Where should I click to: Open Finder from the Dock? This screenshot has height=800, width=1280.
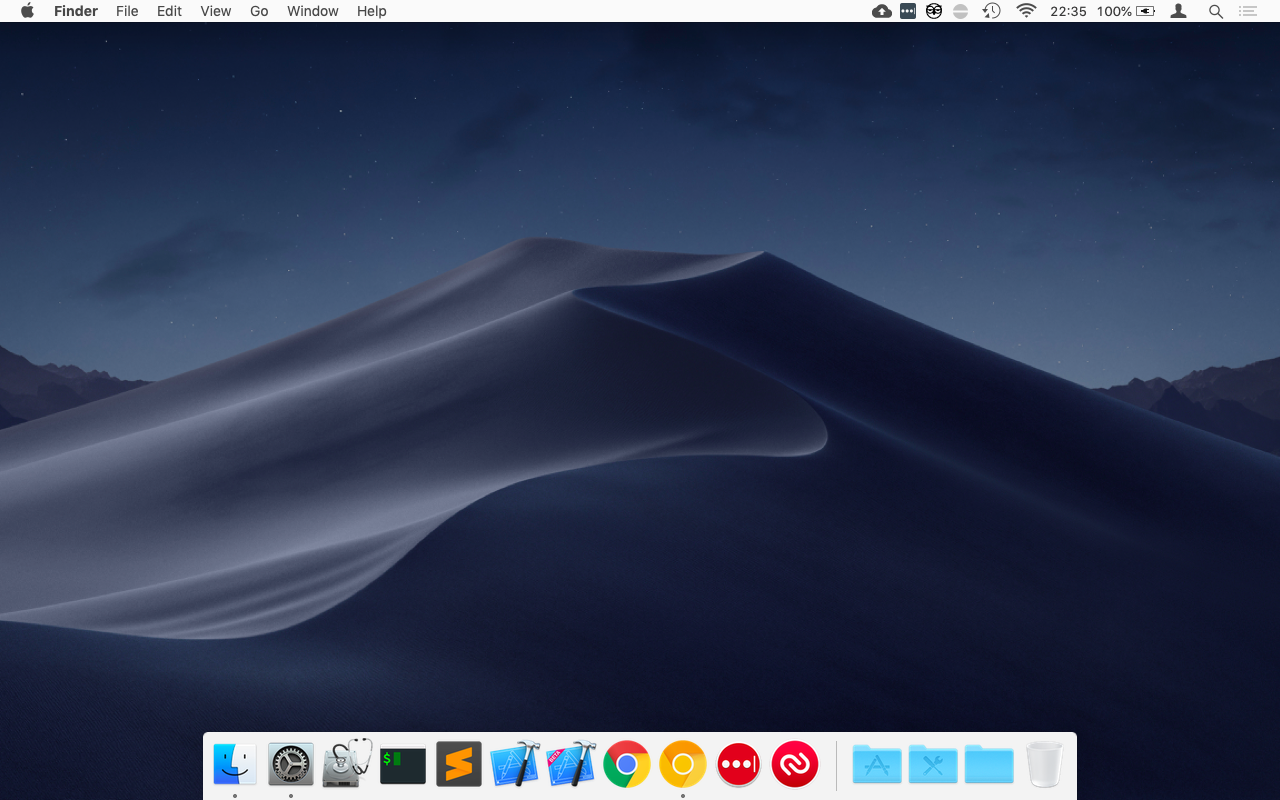tap(235, 765)
